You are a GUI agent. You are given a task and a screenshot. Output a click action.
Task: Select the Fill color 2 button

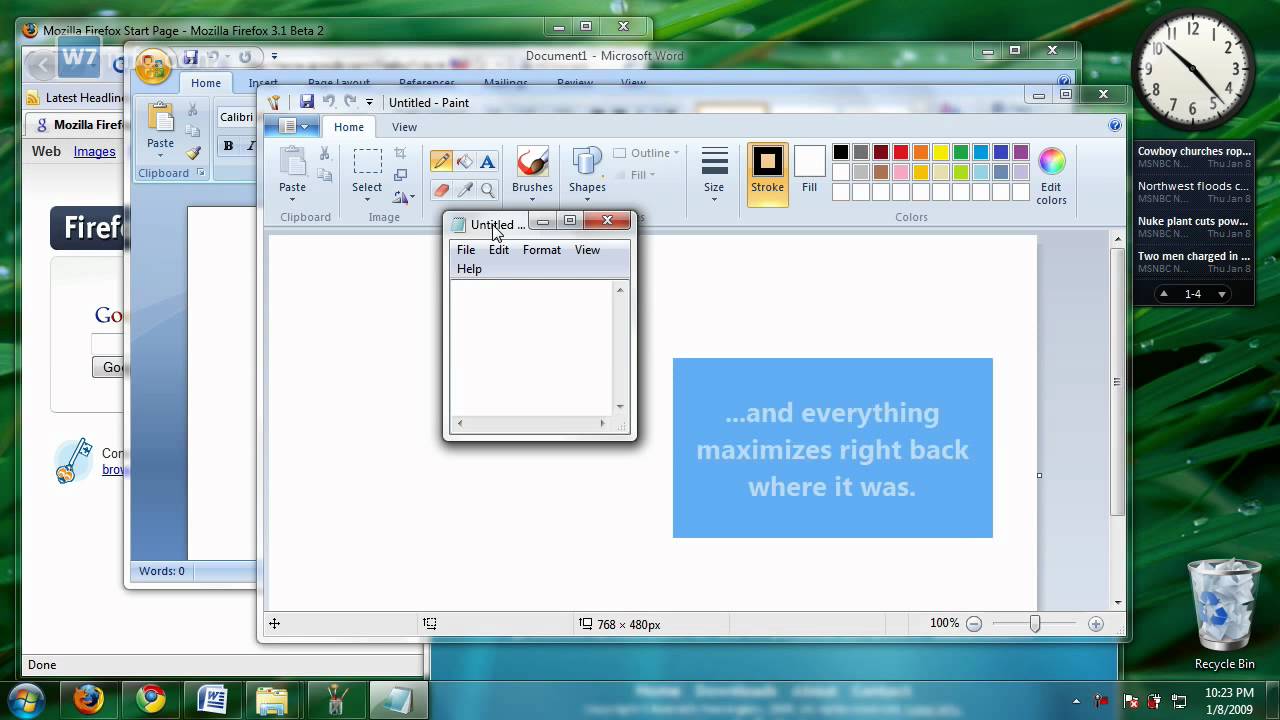pos(809,170)
